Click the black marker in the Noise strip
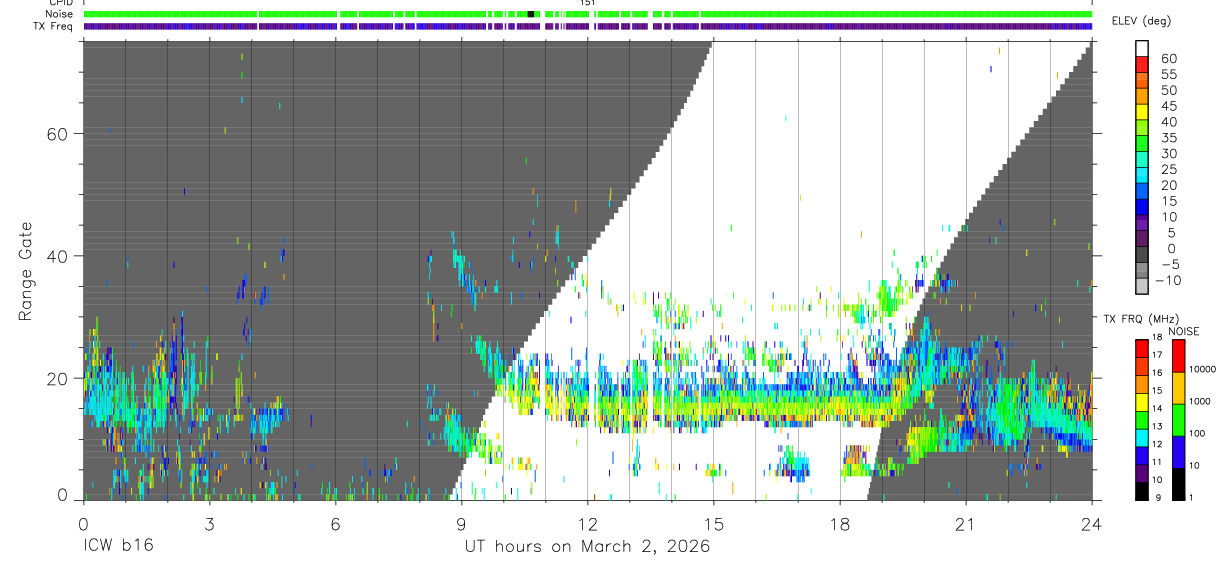The width and height of the screenshot is (1228, 567). (531, 14)
